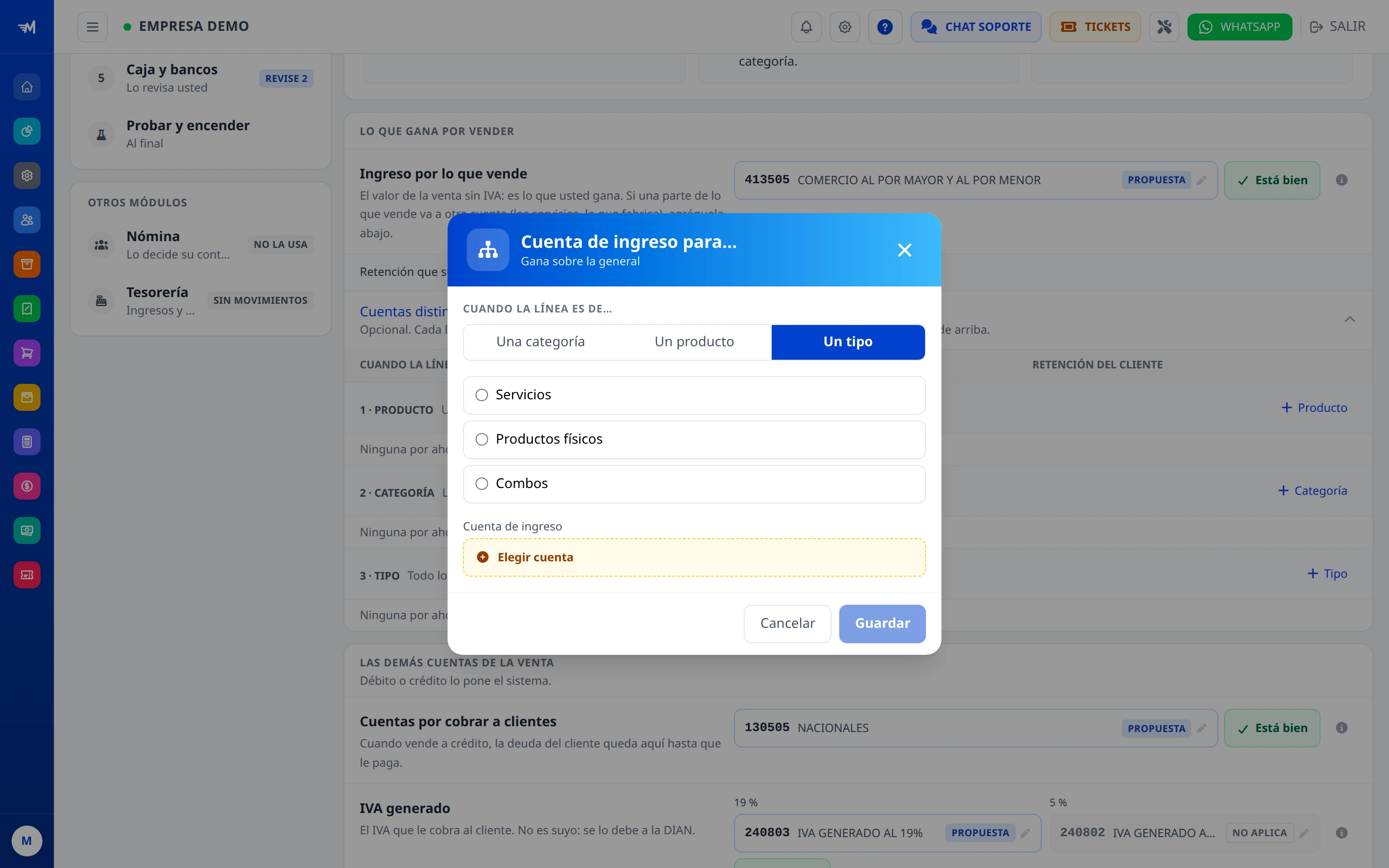Screen dimensions: 1389x868
Task: Open the users sidebar icon
Action: click(x=27, y=220)
